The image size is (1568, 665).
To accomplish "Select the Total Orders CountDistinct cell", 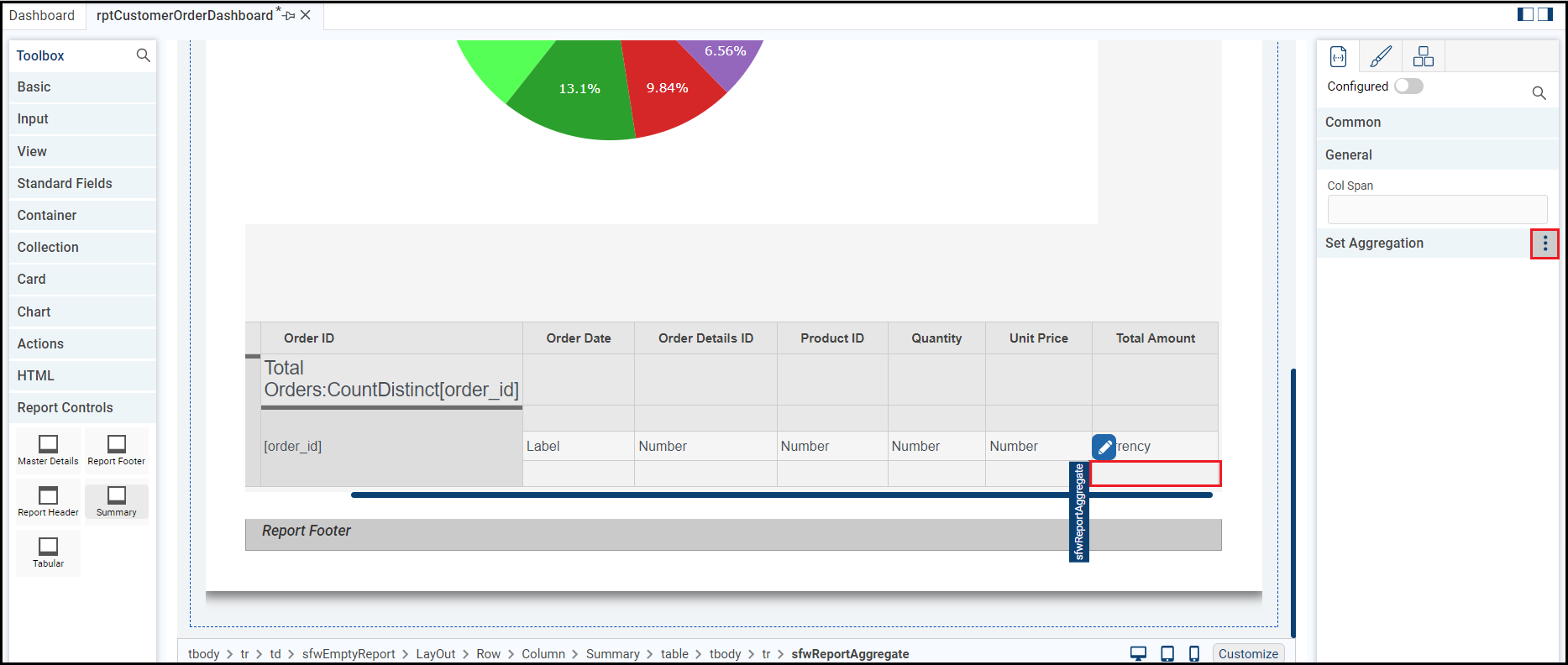I will click(391, 380).
